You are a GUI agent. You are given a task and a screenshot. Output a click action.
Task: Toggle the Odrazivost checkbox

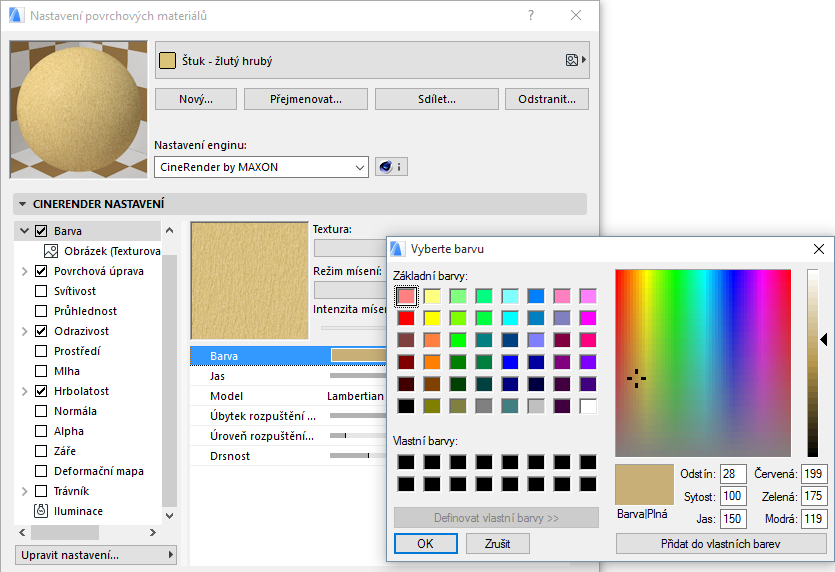[41, 331]
